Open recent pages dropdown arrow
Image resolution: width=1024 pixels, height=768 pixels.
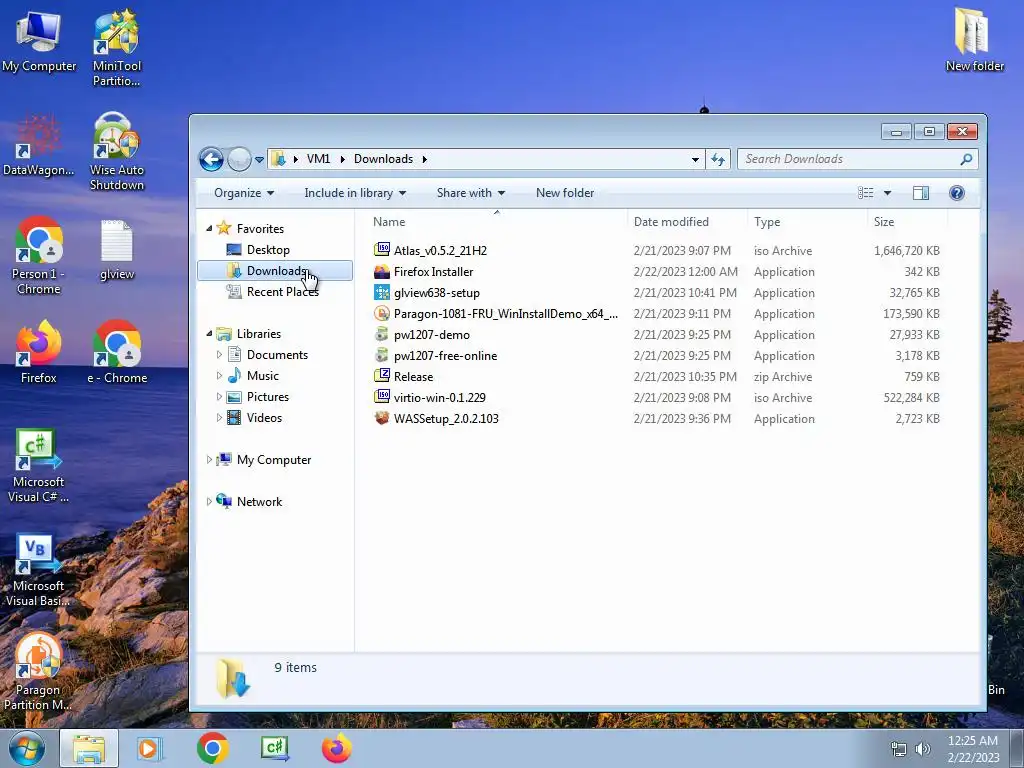tap(259, 159)
